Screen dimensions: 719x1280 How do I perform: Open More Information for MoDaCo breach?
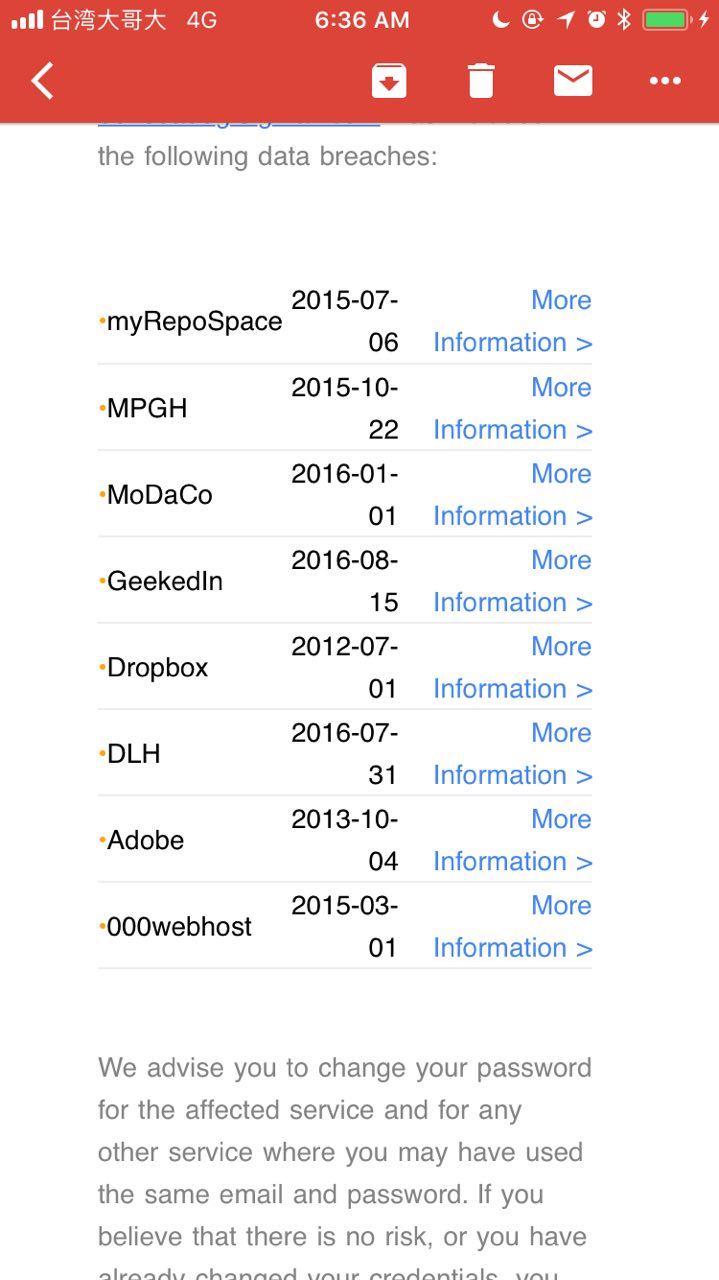[512, 494]
